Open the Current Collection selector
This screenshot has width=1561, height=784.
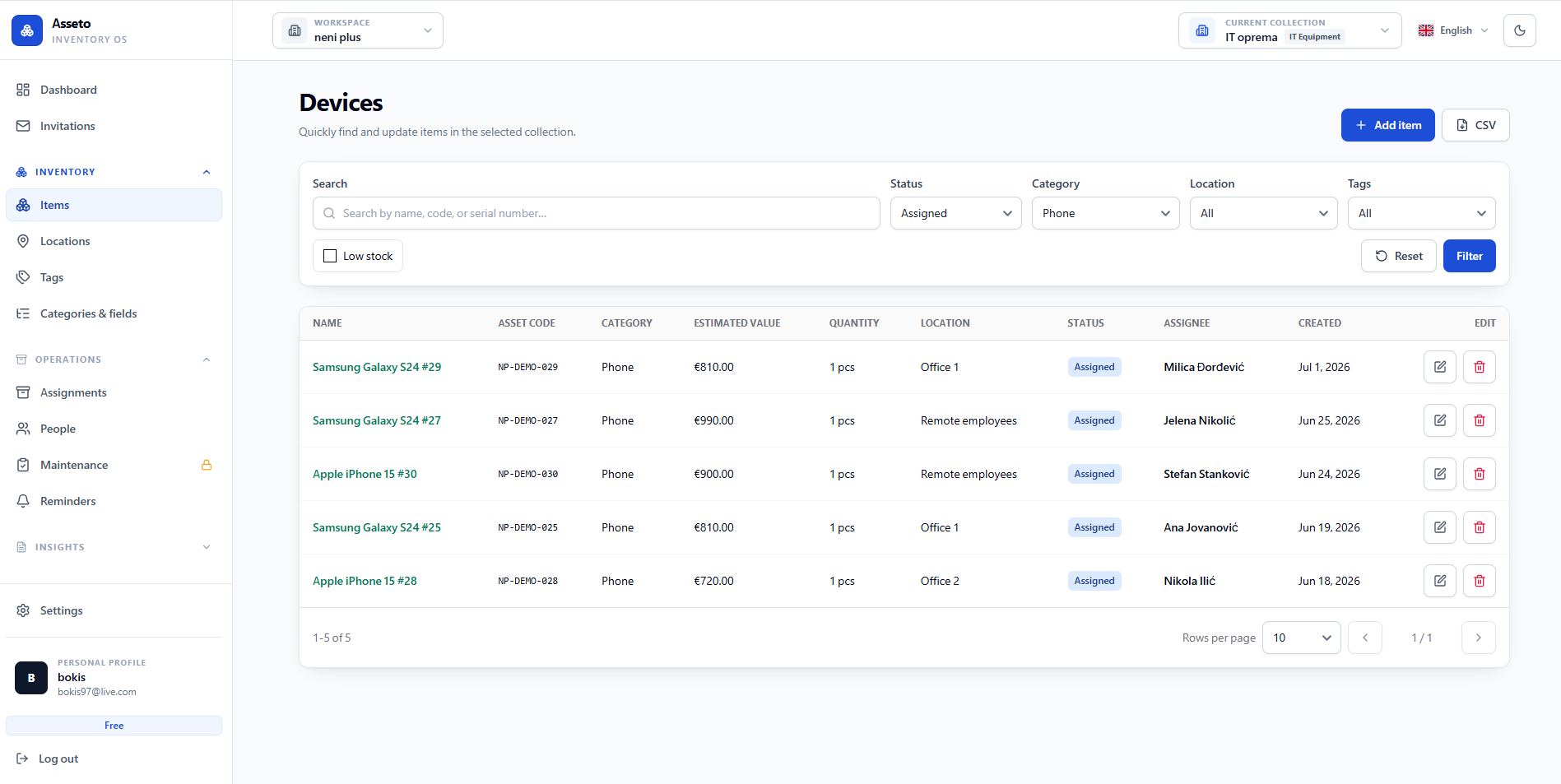(x=1289, y=30)
